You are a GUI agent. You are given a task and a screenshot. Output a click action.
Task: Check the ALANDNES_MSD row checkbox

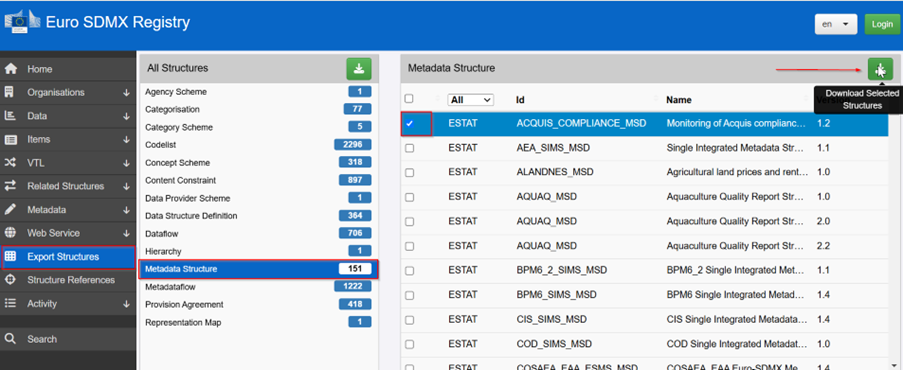[x=409, y=172]
